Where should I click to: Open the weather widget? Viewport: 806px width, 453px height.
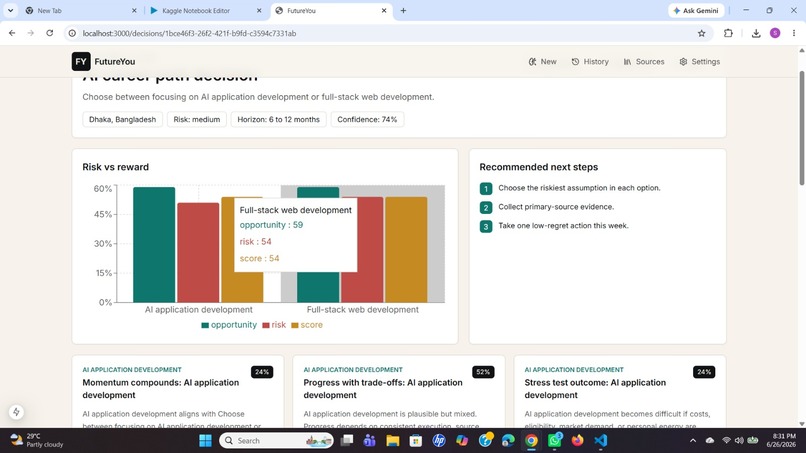coord(37,441)
